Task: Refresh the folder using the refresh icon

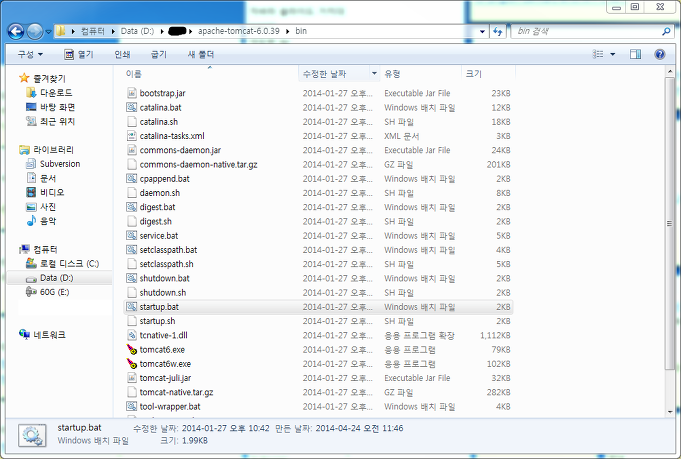Action: point(498,31)
